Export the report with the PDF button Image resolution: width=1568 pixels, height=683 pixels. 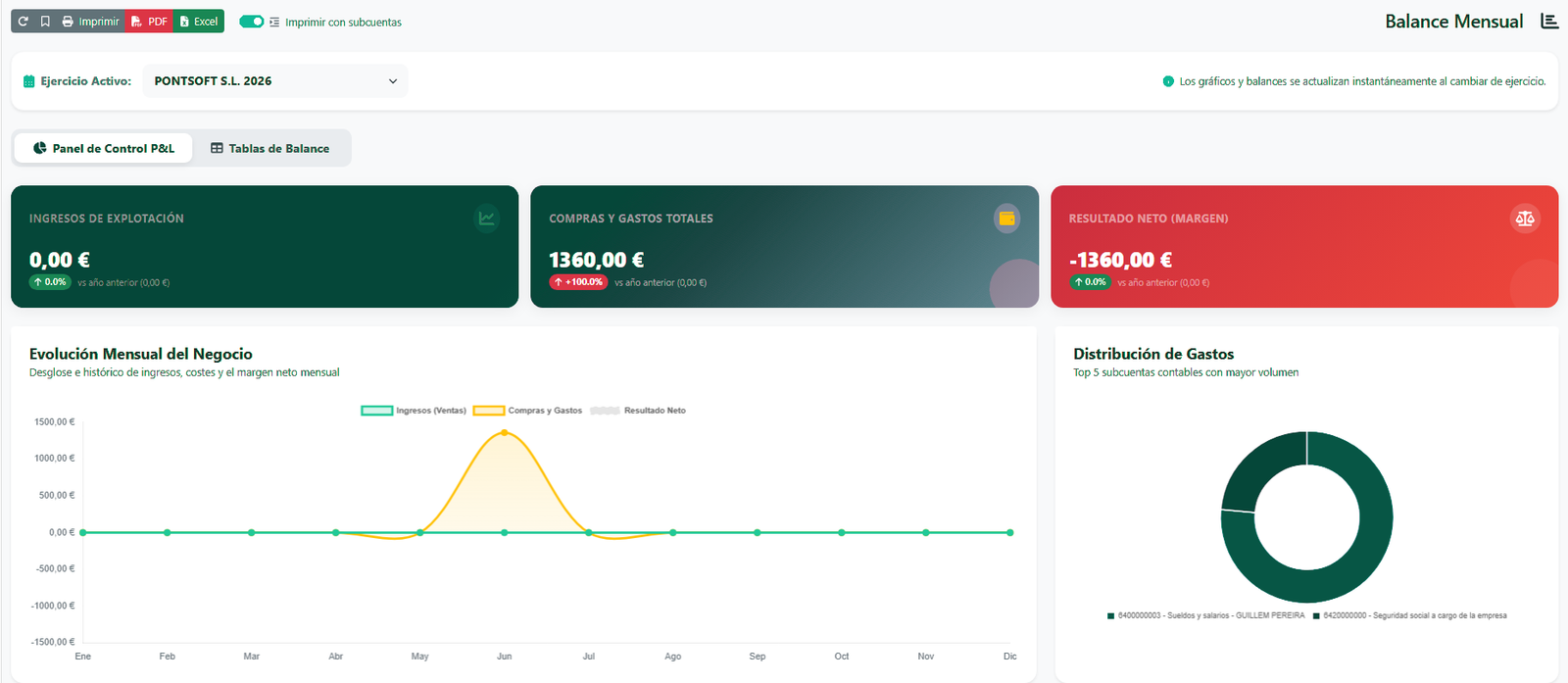tap(149, 22)
